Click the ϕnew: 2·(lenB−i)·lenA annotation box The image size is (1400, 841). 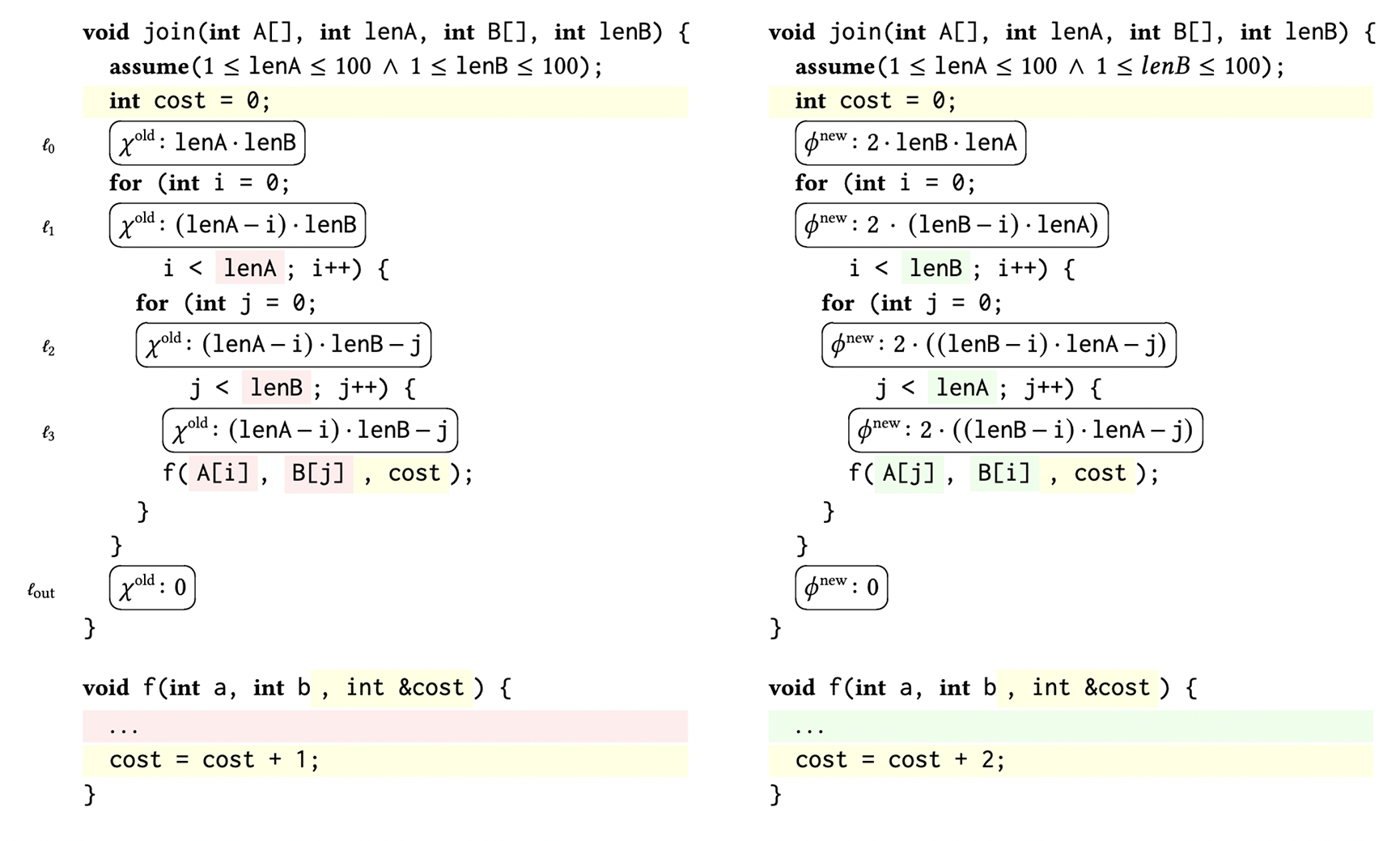click(952, 225)
